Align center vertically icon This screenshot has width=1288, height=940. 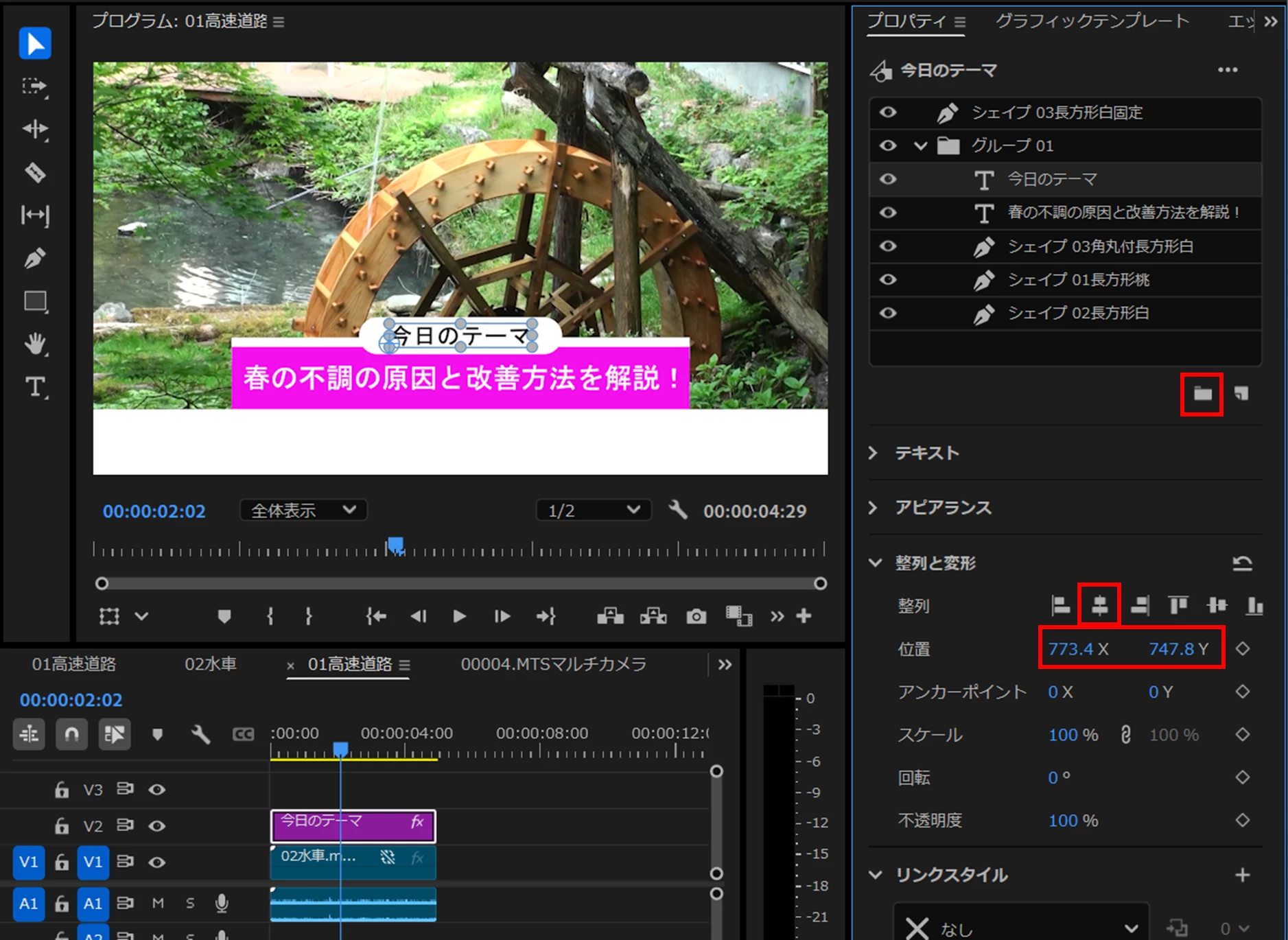point(1217,605)
